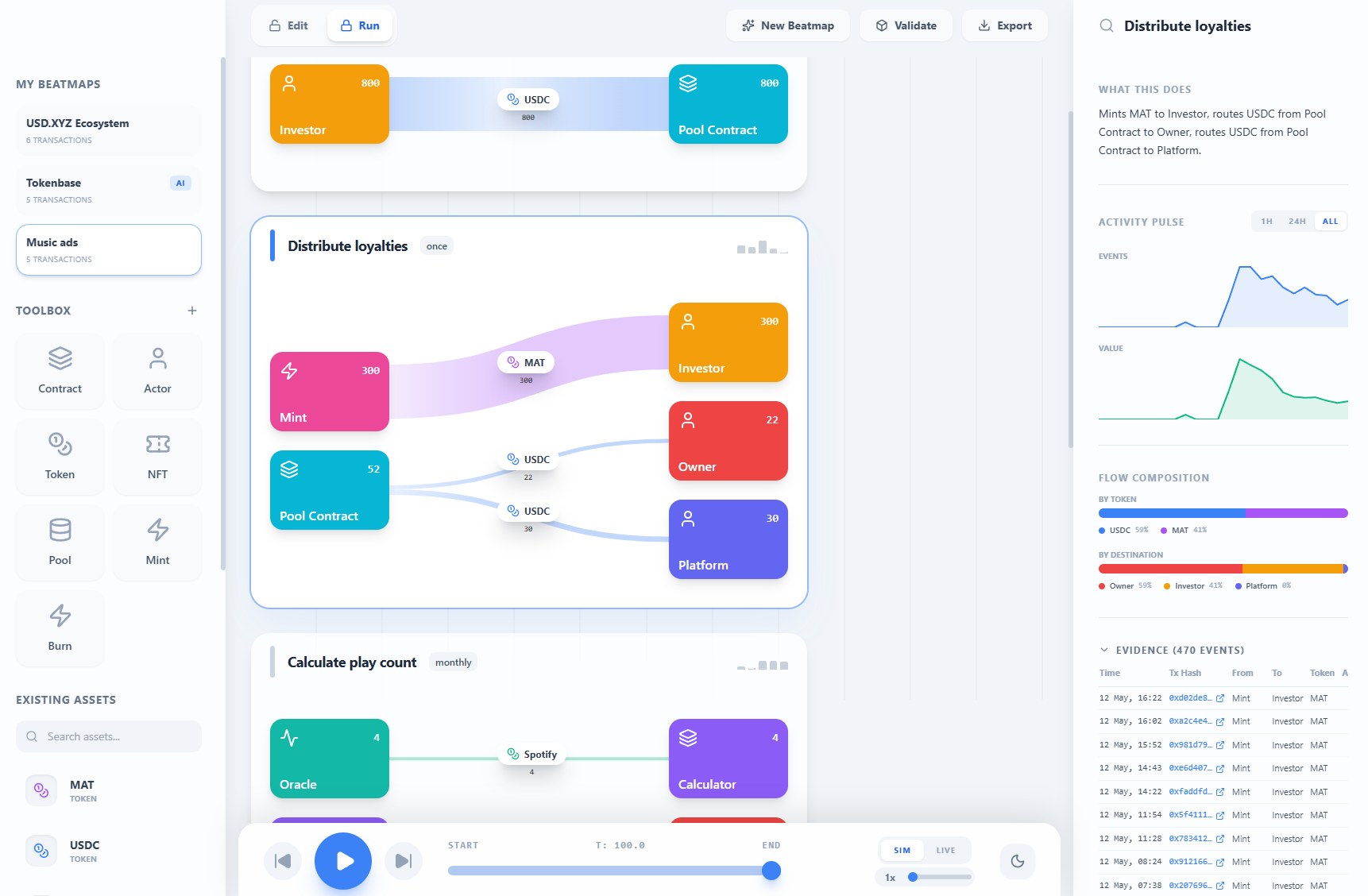Skip to the end of the timeline
Screen dimensions: 1368x896
404,861
